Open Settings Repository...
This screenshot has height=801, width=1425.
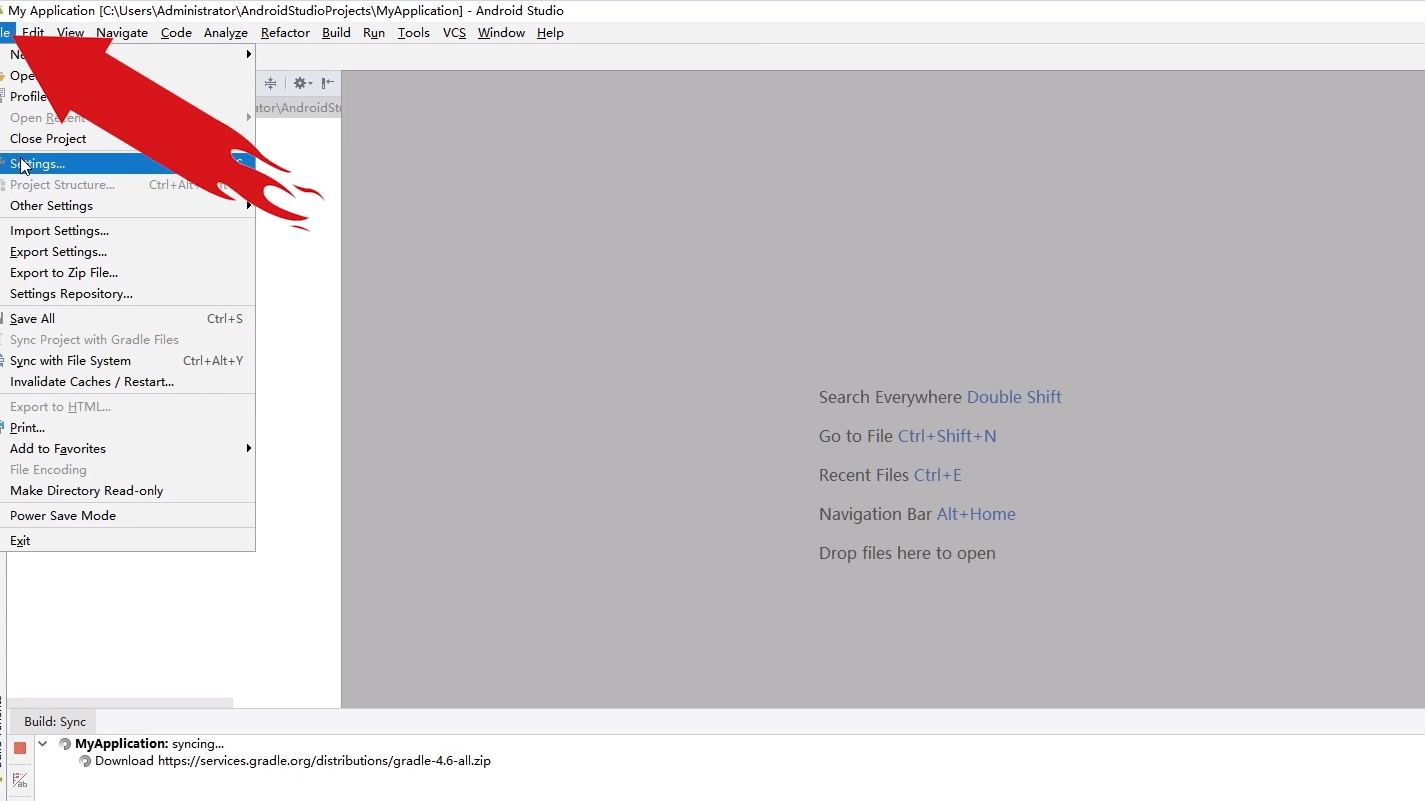tap(128, 294)
